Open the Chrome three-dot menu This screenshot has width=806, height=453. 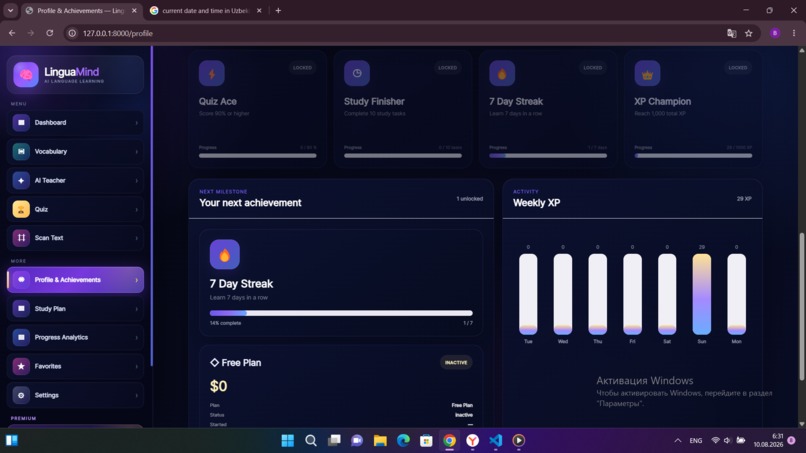[794, 33]
